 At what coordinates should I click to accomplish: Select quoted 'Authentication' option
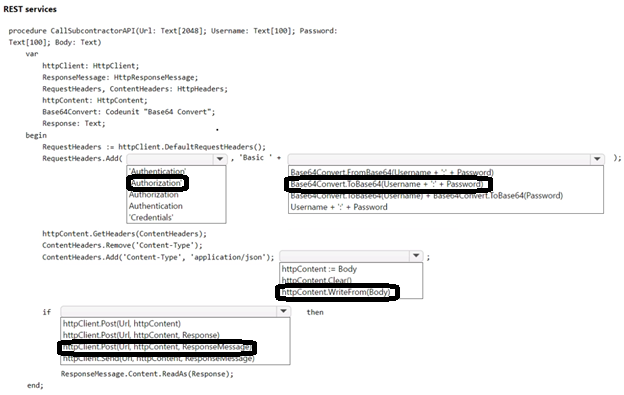(x=157, y=171)
